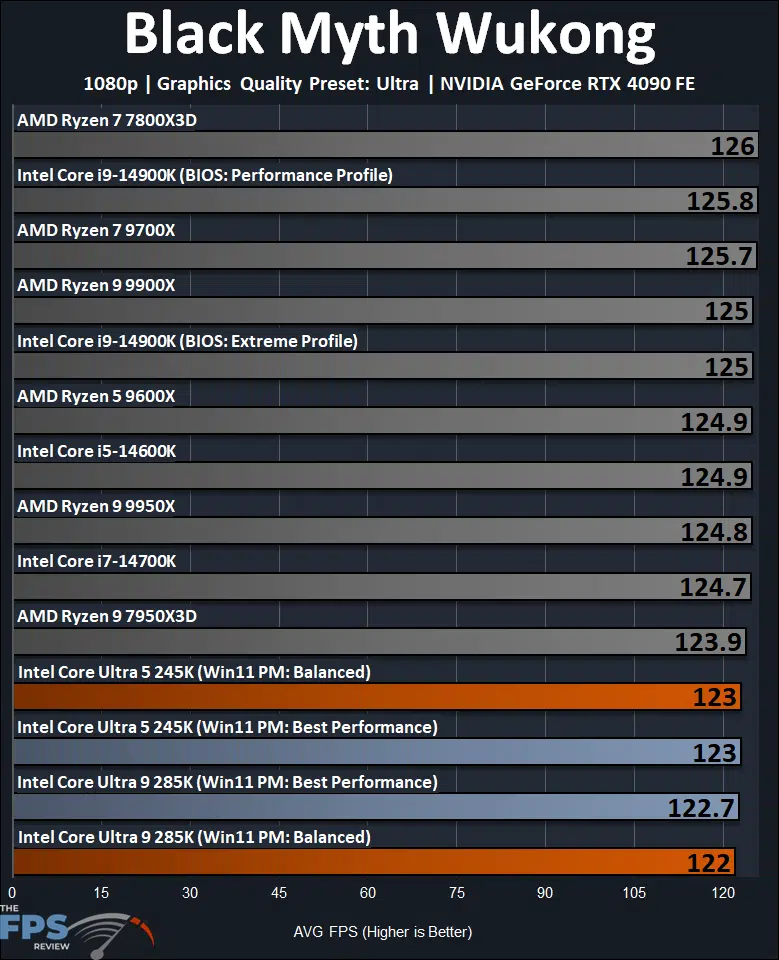Click the orange Ultra 5 245K Balanced bar
This screenshot has height=960, width=779.
tap(377, 697)
